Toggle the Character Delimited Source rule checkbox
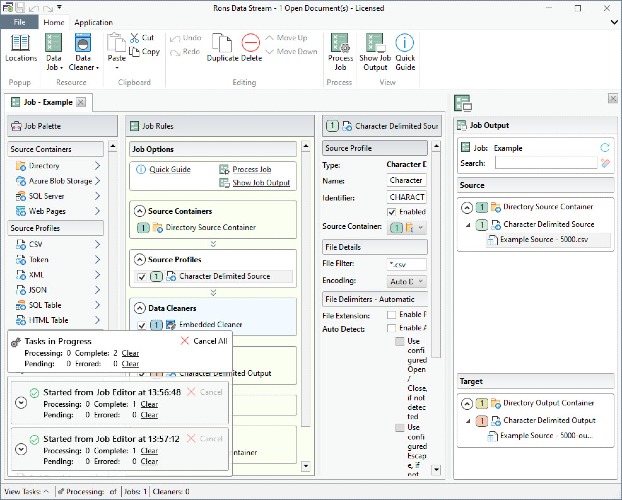This screenshot has width=622, height=500. [142, 277]
